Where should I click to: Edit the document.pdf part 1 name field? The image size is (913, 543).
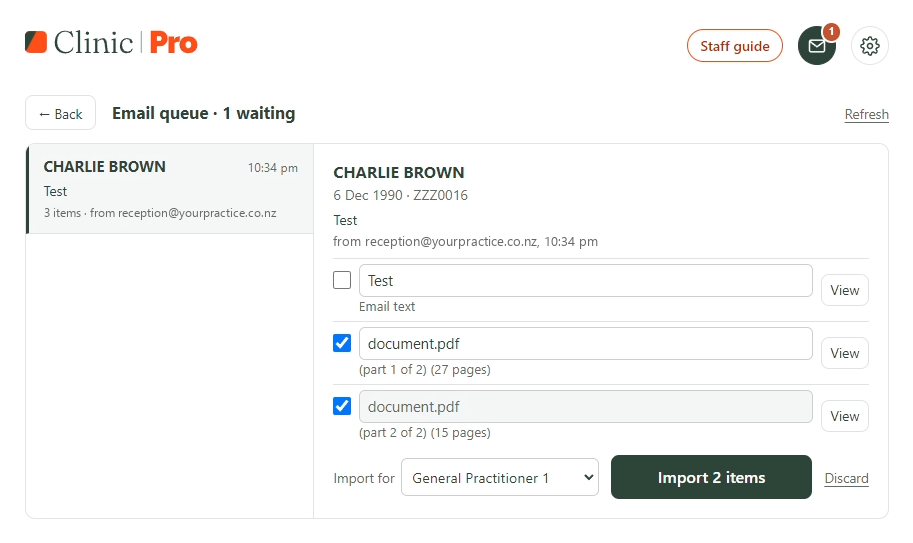pyautogui.click(x=586, y=343)
